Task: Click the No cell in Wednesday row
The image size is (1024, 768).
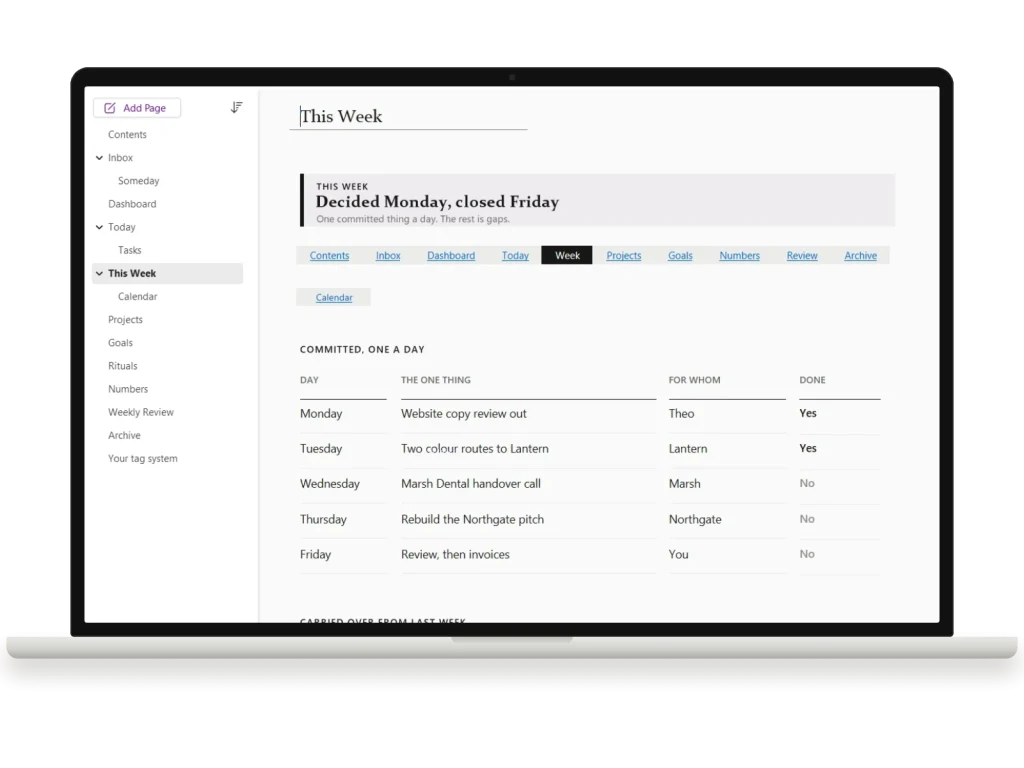Action: pos(807,484)
